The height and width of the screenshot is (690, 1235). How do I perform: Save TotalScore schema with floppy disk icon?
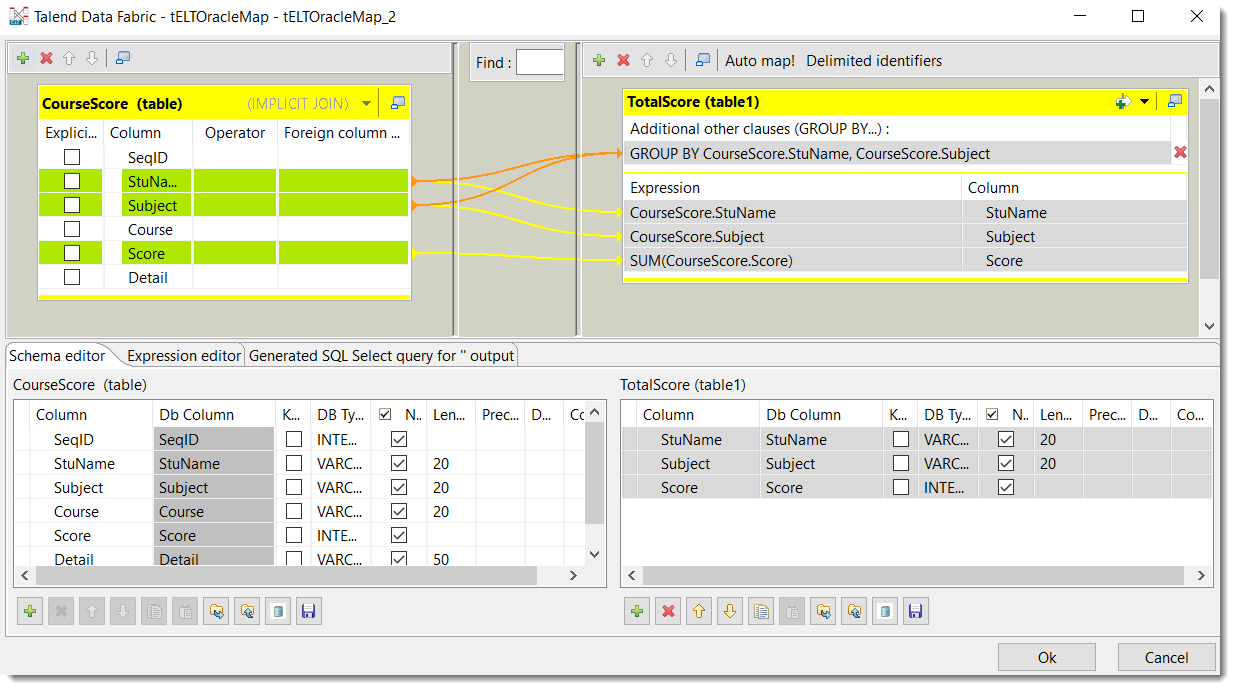click(x=916, y=611)
